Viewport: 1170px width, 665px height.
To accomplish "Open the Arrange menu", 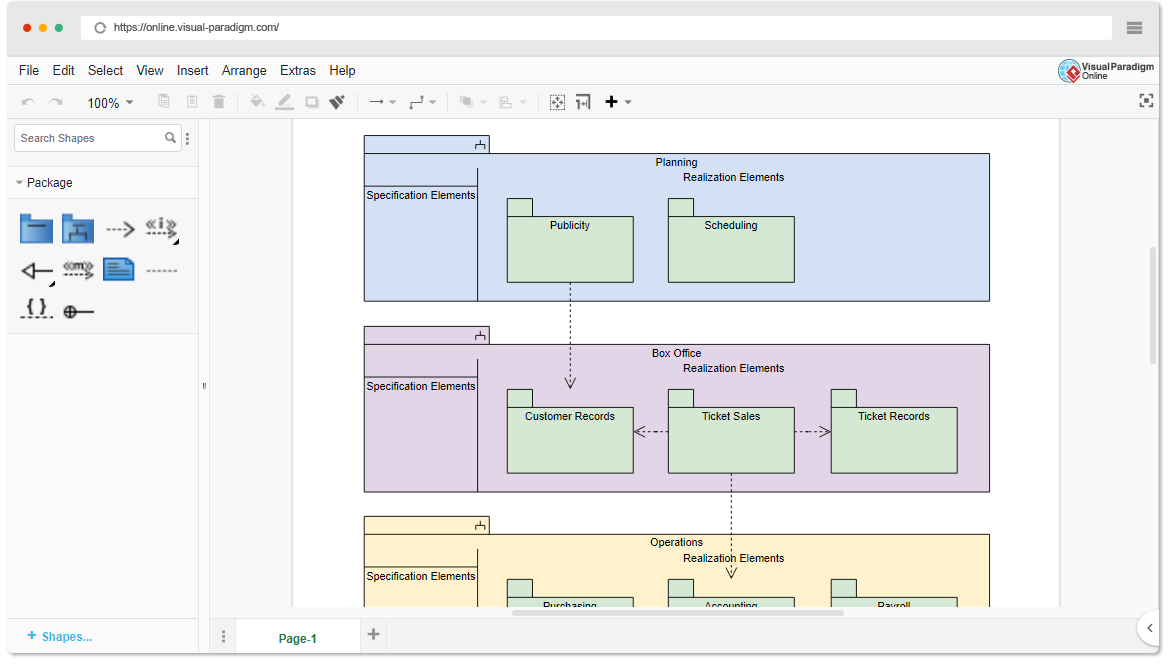I will [x=244, y=70].
